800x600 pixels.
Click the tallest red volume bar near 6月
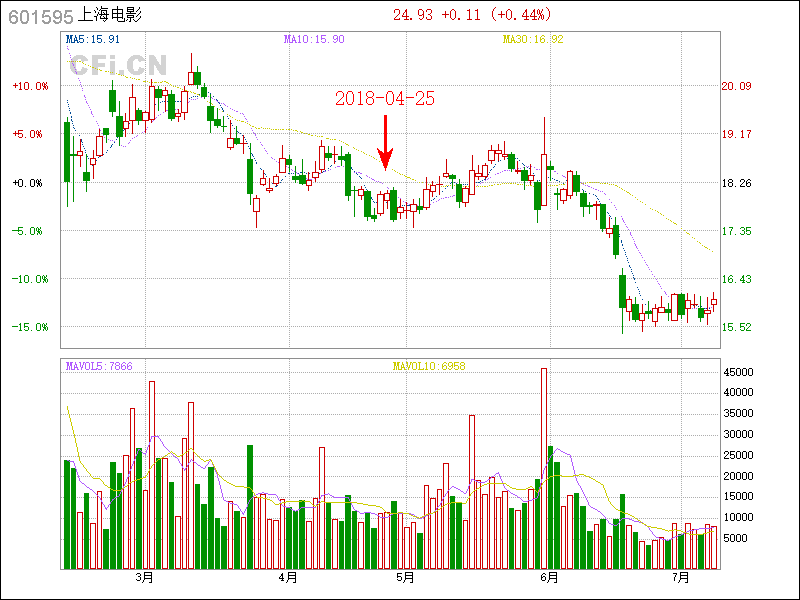[x=544, y=468]
